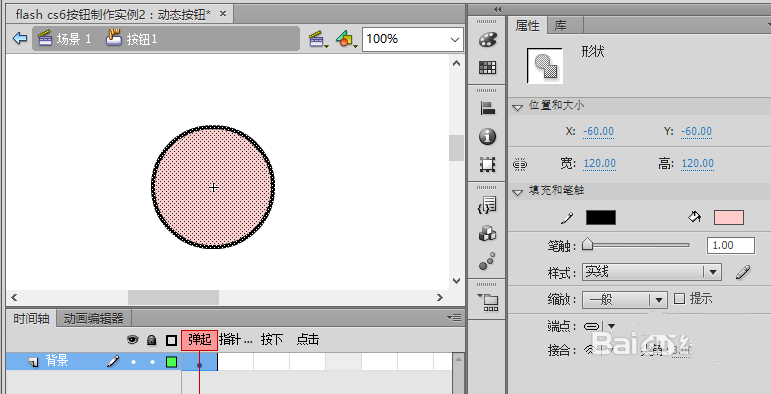
Task: Click the stroke width 1.00 input field
Action: click(x=730, y=245)
